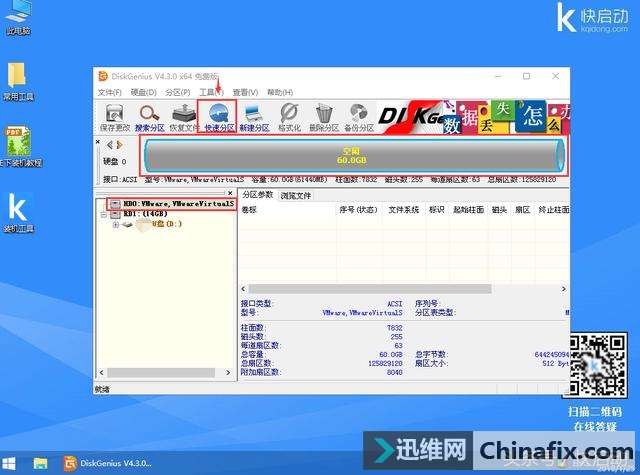This screenshot has height=475, width=640.
Task: Click the 序号(状态) column header
Action: 359,210
